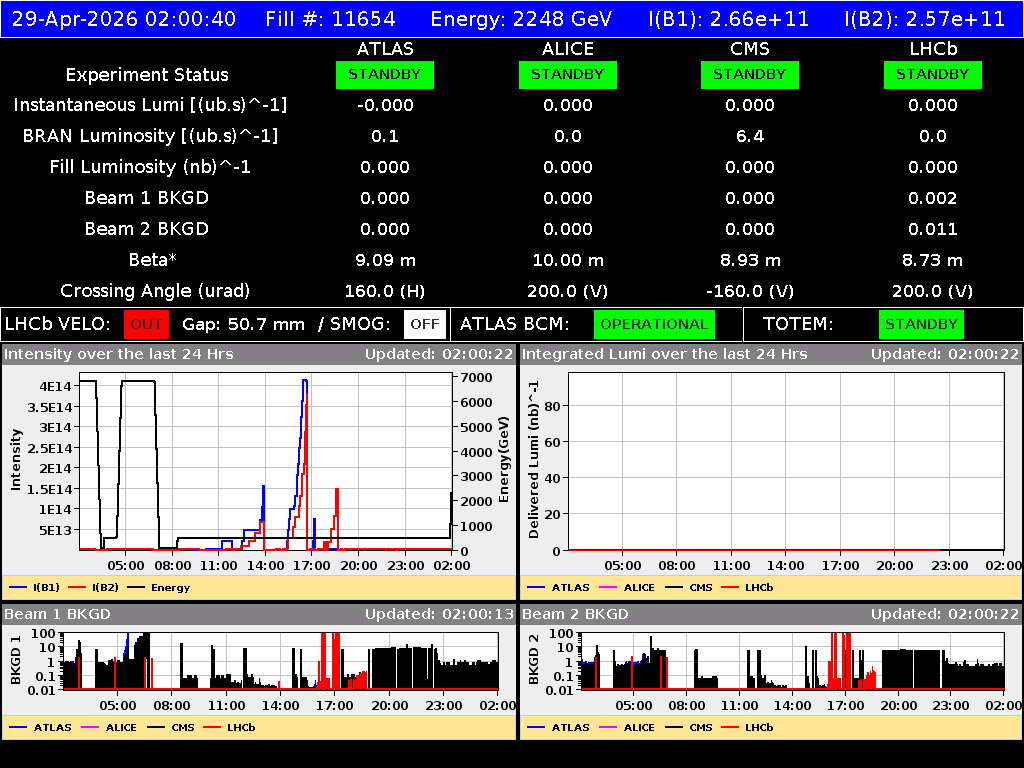Click the Beam 1 BKGD chart title

click(x=57, y=615)
